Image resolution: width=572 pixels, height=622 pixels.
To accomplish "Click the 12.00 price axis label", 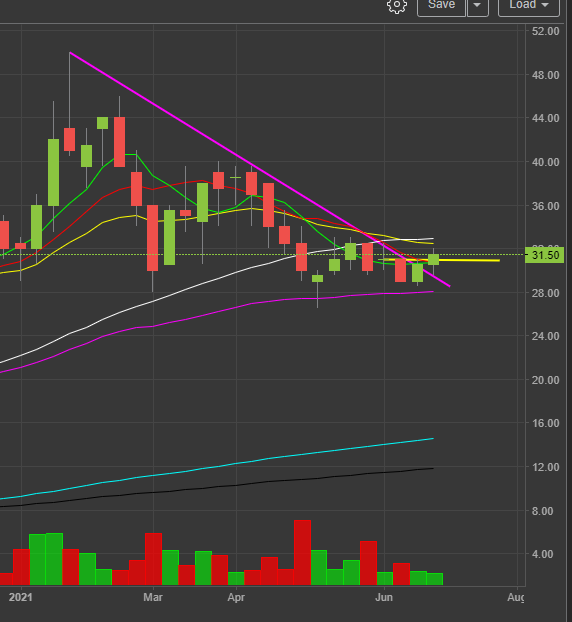I will tap(545, 467).
